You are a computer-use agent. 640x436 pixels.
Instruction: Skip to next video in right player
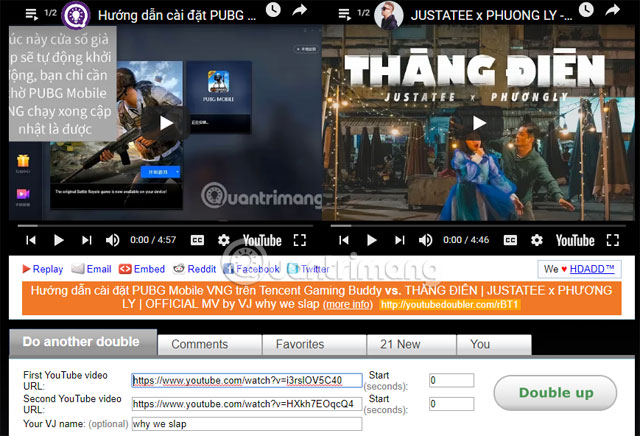[x=400, y=240]
